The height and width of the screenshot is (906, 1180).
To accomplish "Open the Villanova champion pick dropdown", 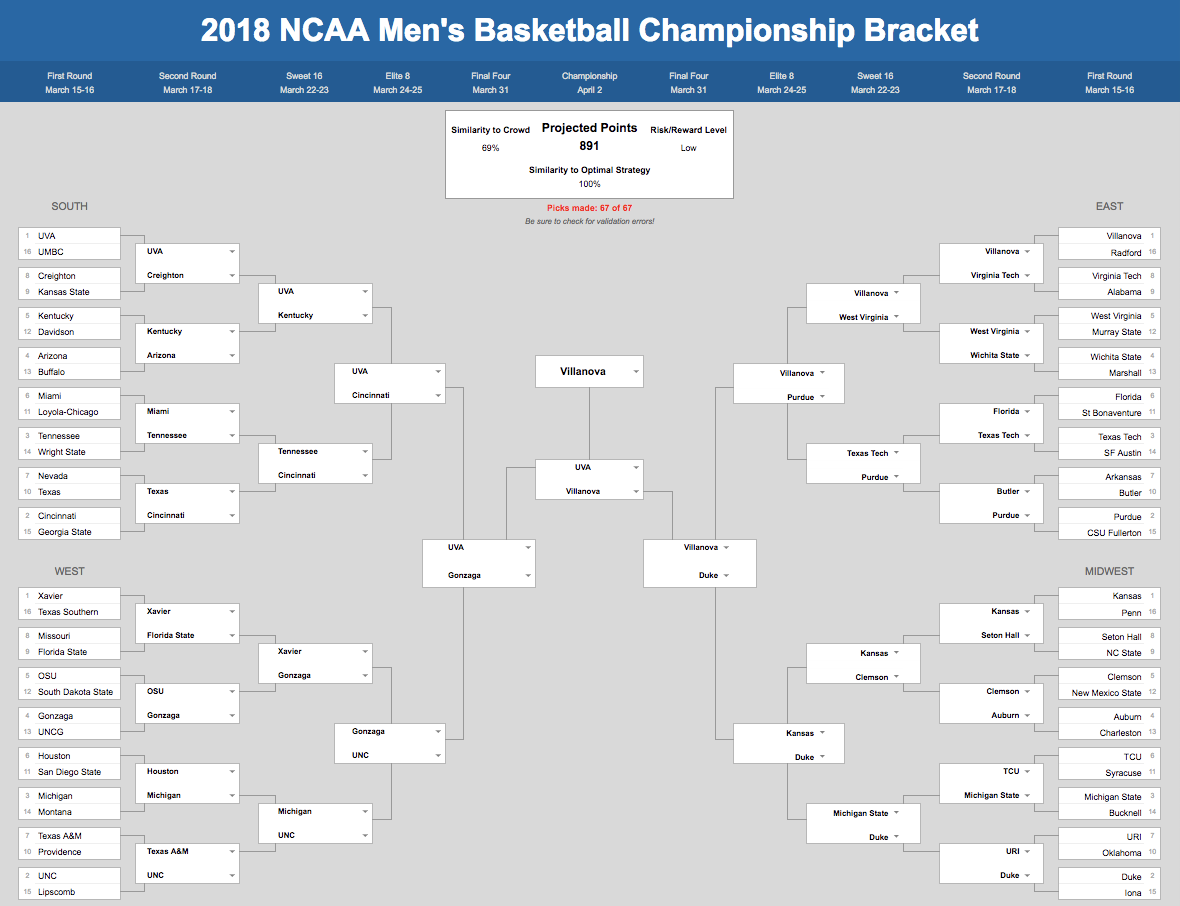I will (589, 372).
